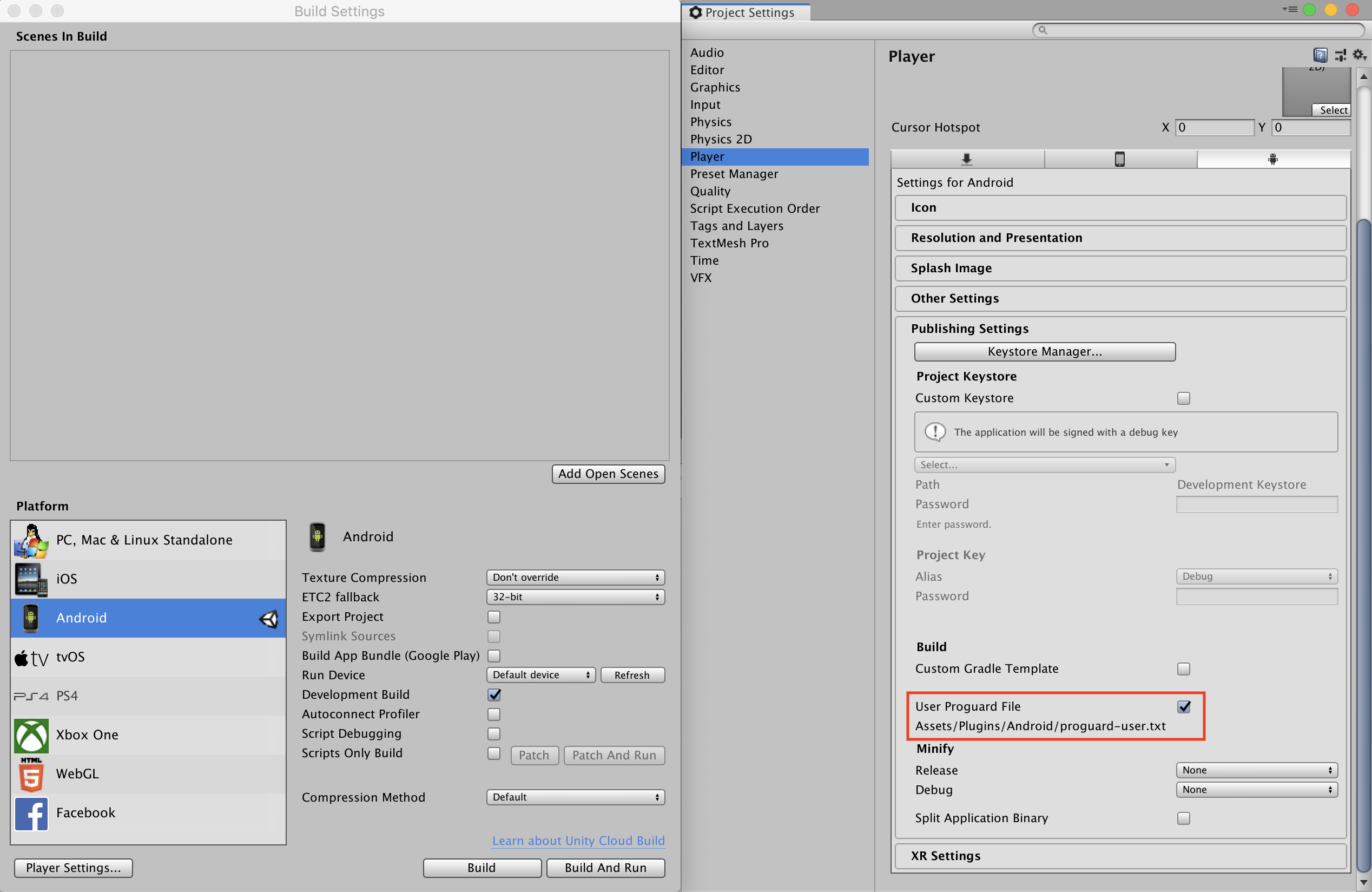Select Physics 2D in Project Settings
This screenshot has width=1372, height=892.
click(720, 139)
